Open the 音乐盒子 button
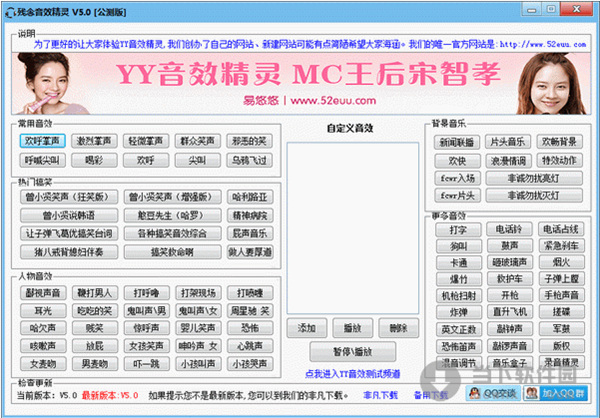600x418 pixels. click(510, 362)
